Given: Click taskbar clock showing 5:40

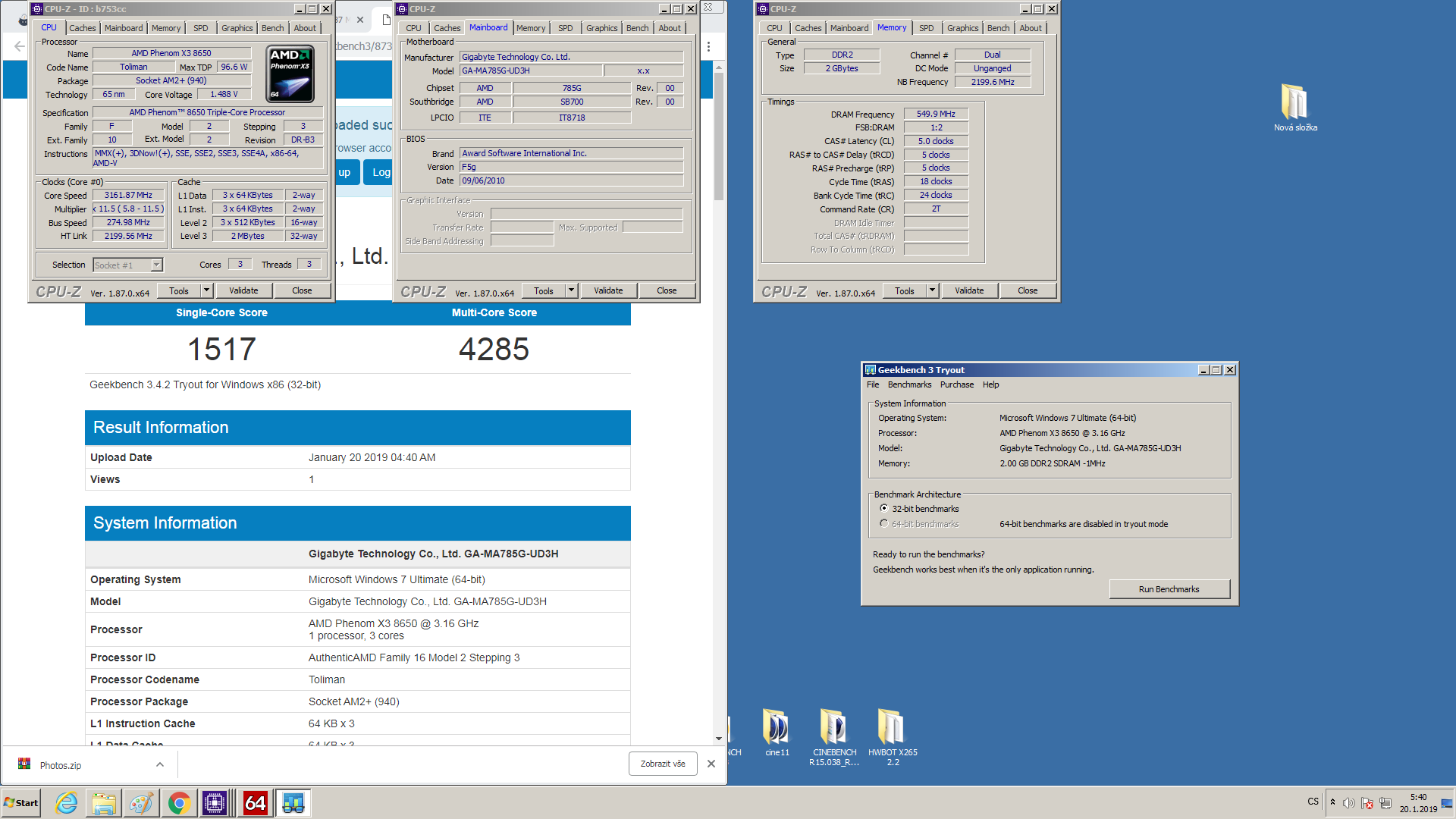Looking at the screenshot, I should [1418, 803].
